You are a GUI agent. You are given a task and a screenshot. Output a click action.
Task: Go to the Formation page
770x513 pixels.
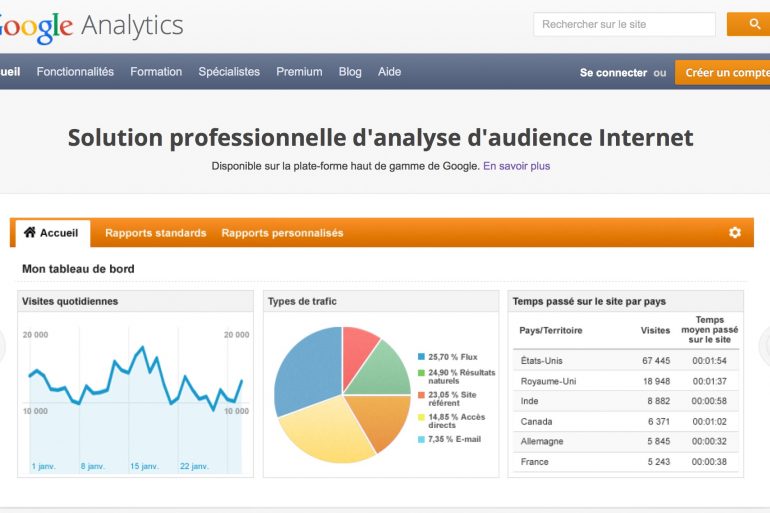tap(156, 72)
